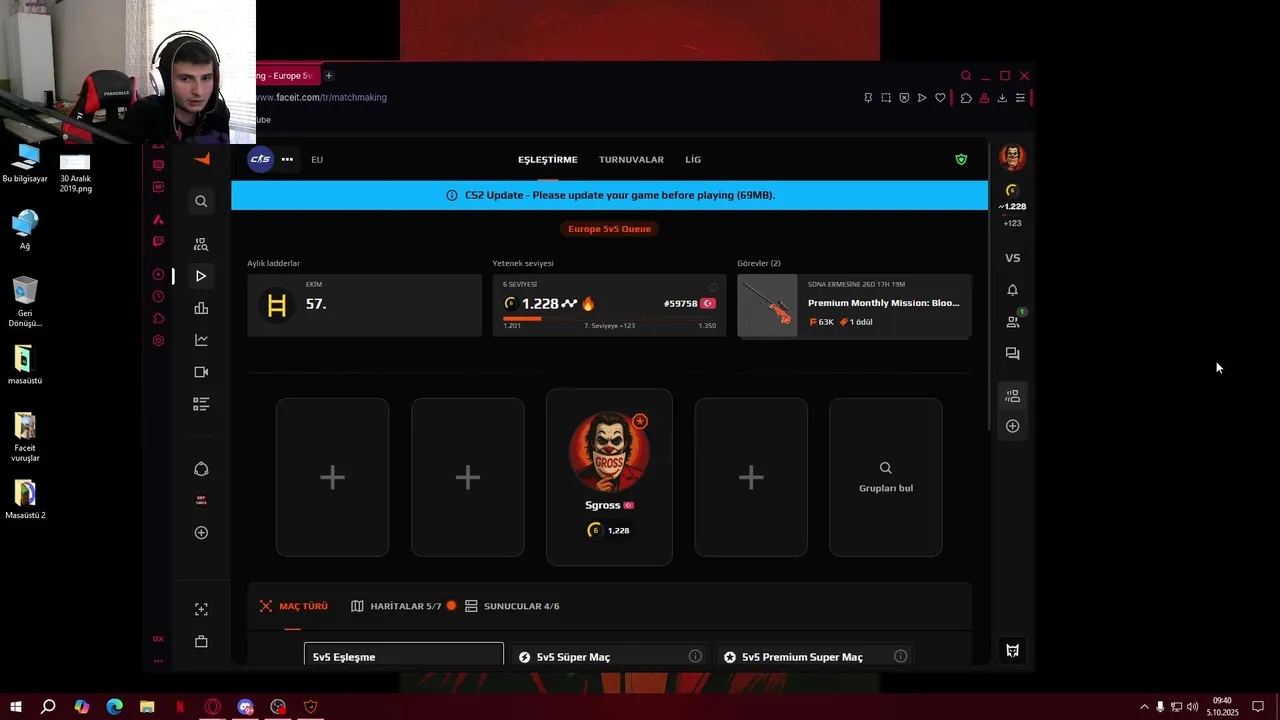The image size is (1280, 720).
Task: Click the Grupları bul card
Action: click(x=885, y=477)
